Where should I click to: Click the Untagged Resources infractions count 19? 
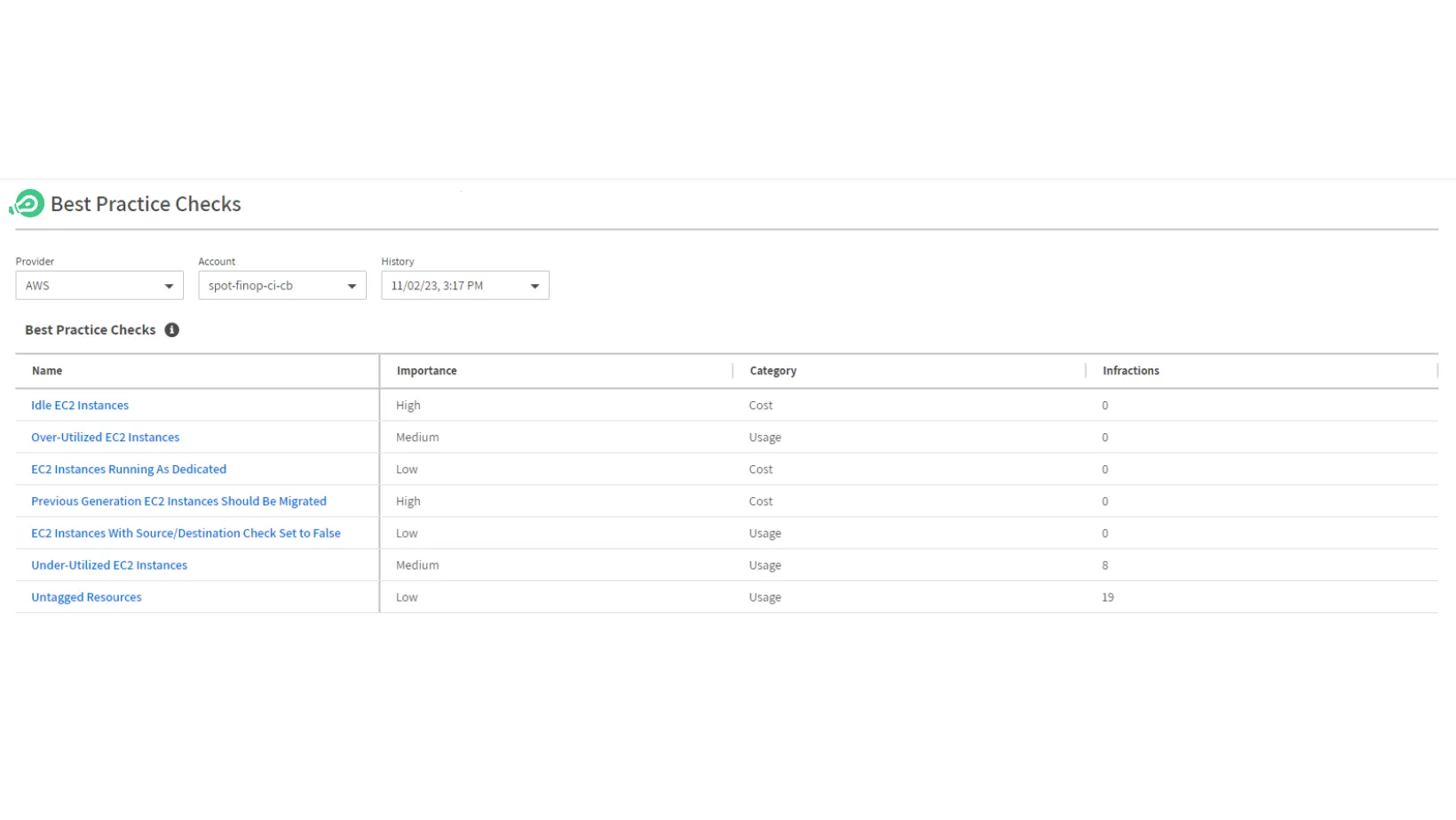coord(1107,597)
